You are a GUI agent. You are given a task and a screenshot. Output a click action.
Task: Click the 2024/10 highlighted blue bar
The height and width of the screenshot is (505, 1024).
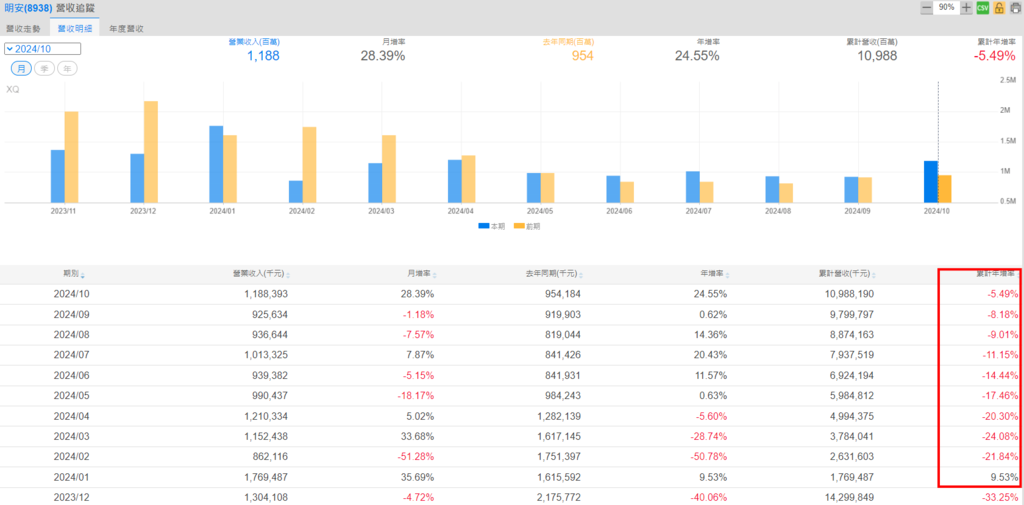point(931,182)
